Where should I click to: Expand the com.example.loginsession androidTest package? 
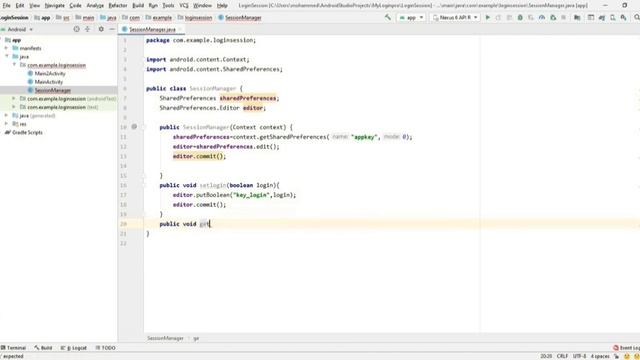[x=14, y=99]
